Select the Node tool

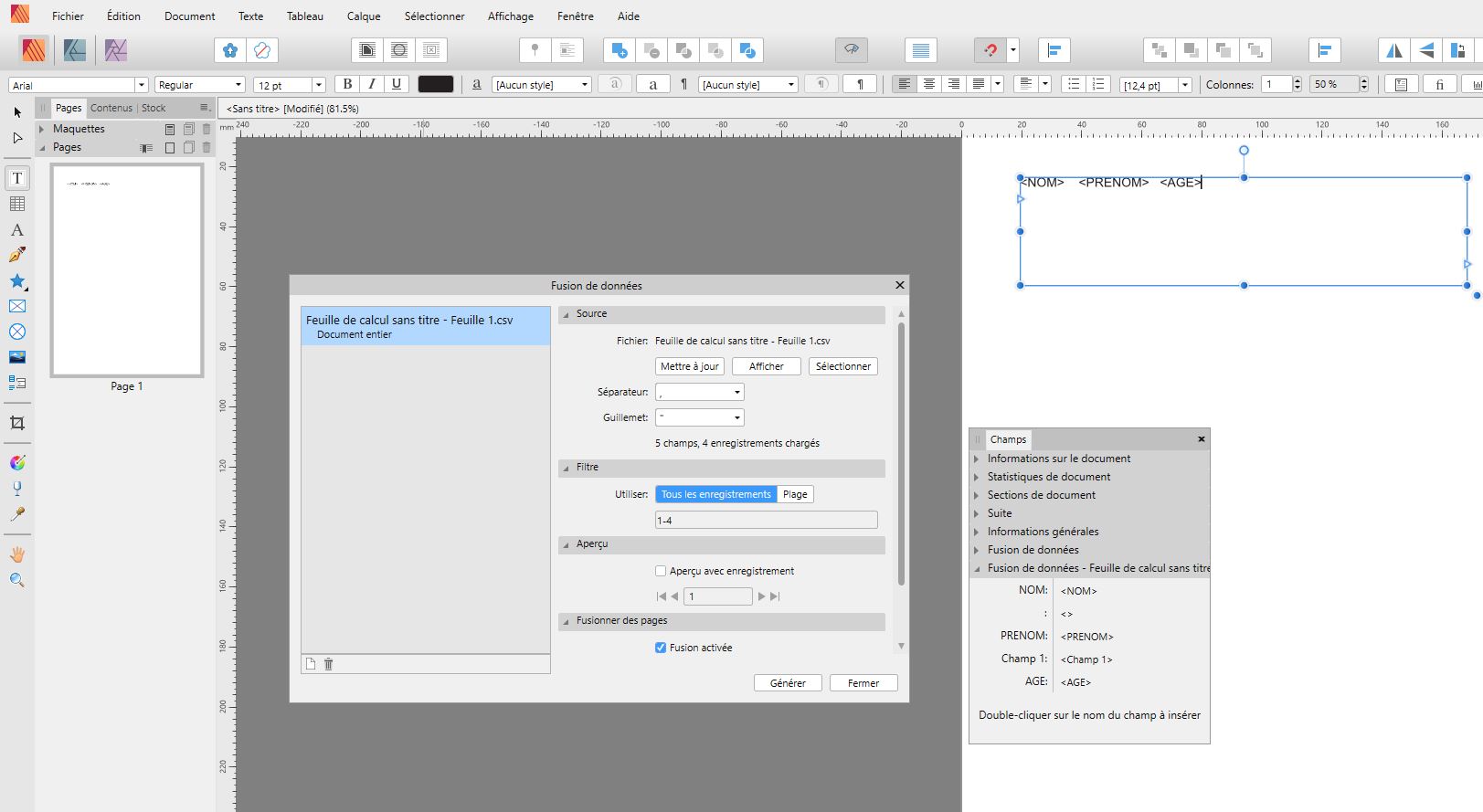pos(16,138)
